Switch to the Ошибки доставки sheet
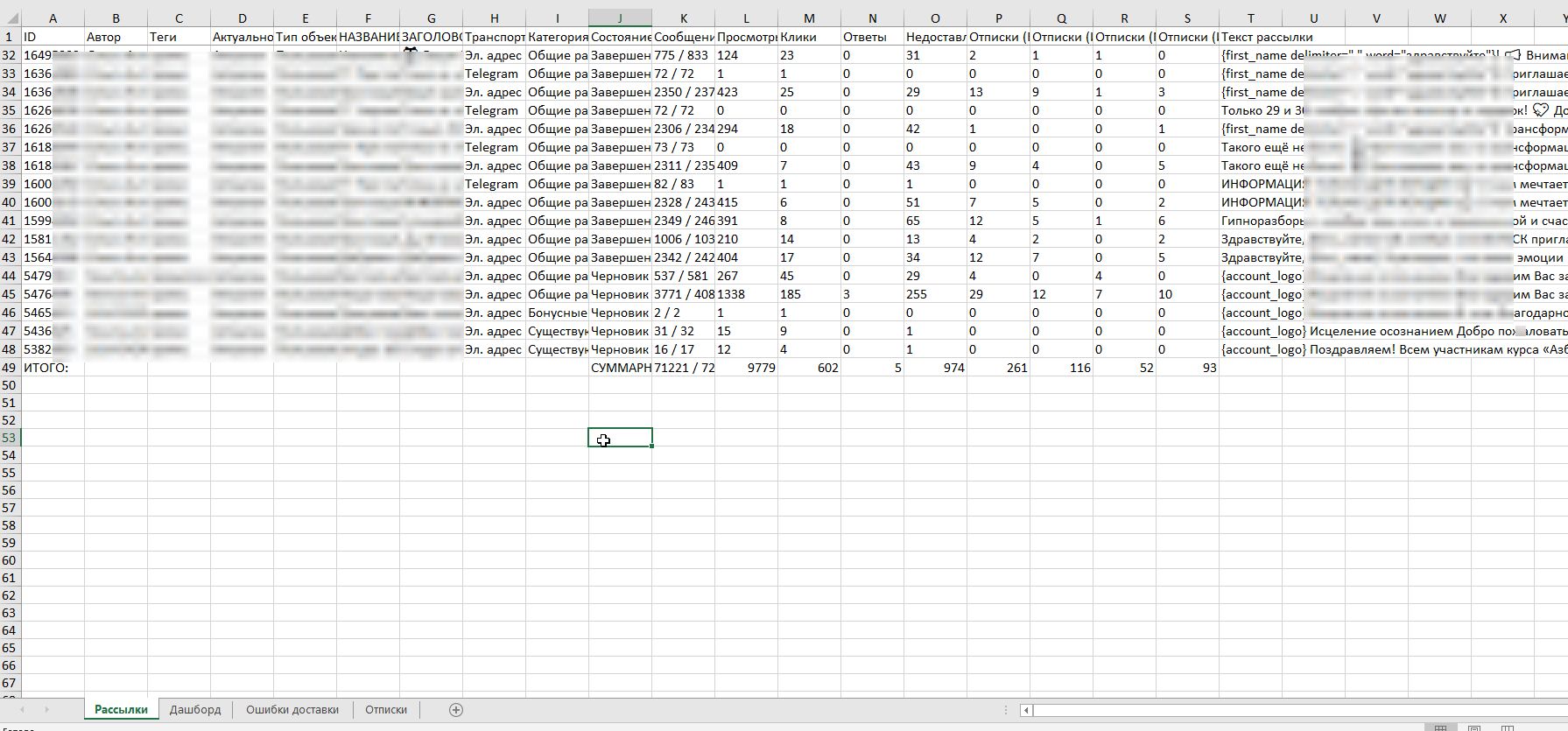This screenshot has width=1568, height=731. click(x=292, y=710)
